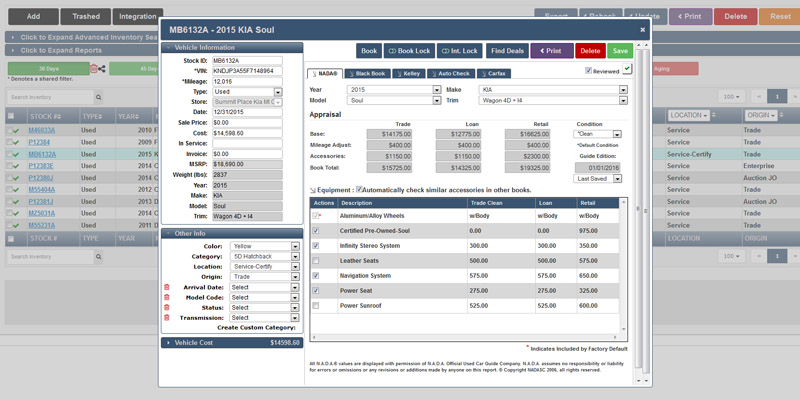This screenshot has height=400, width=800.
Task: Click the Int. Lock button
Action: point(460,51)
